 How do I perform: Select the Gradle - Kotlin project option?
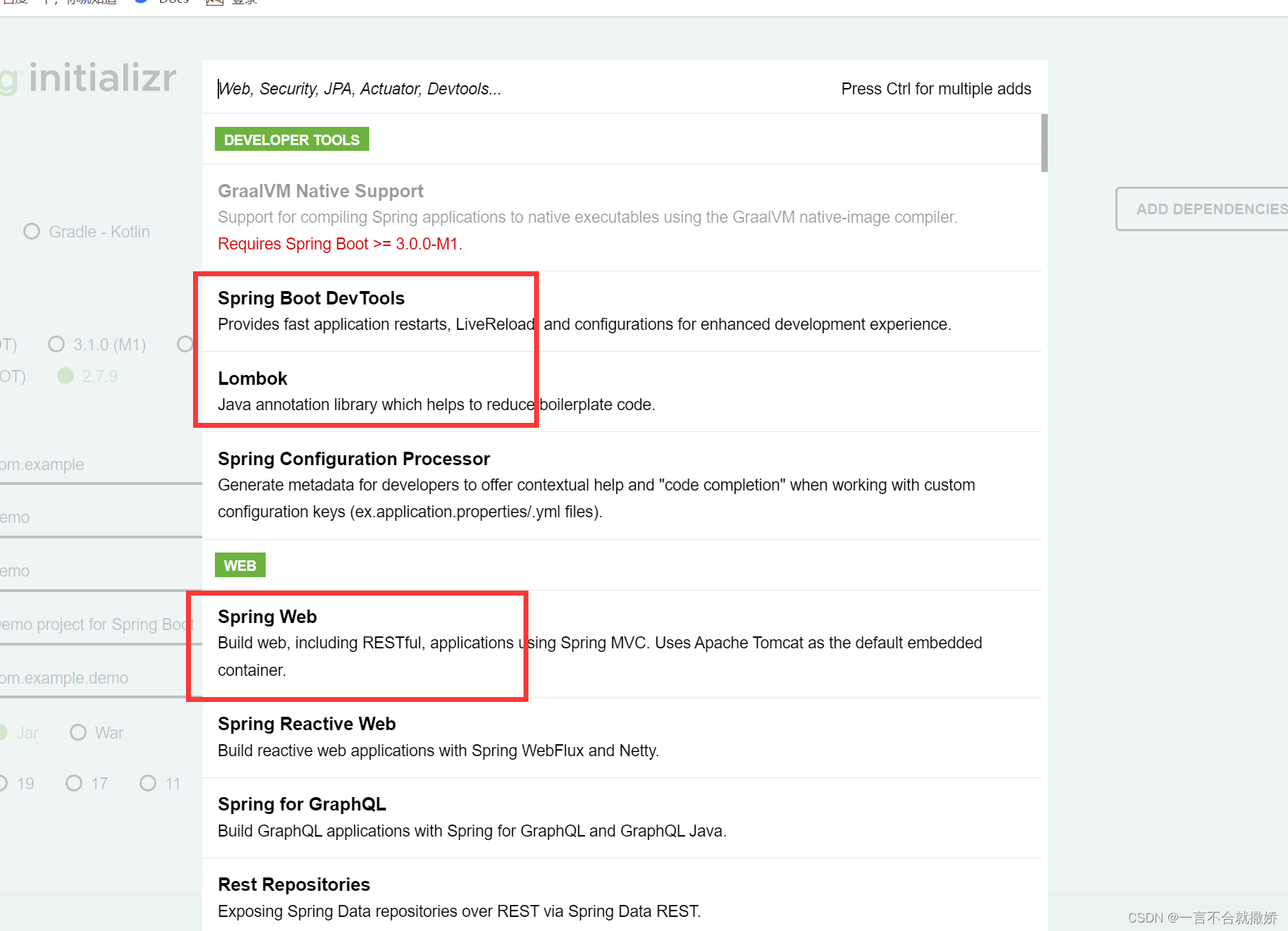pos(87,232)
